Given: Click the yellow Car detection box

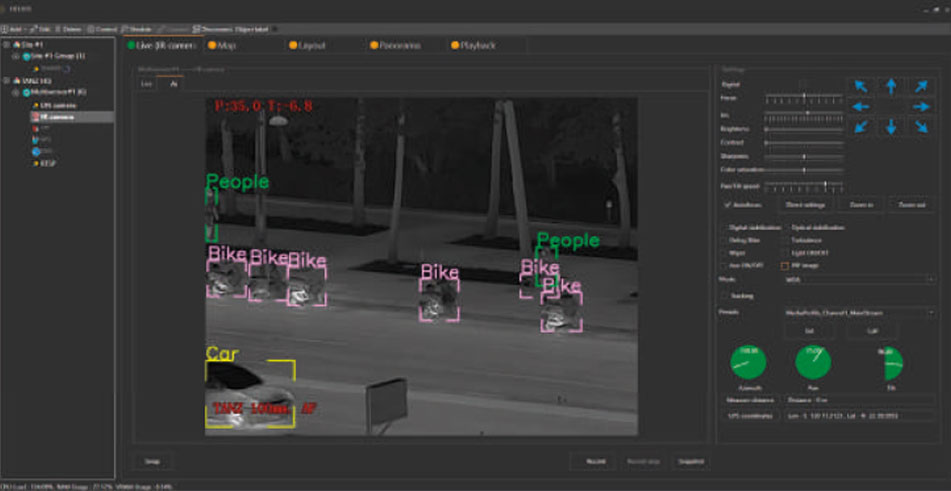Looking at the screenshot, I should coord(250,394).
